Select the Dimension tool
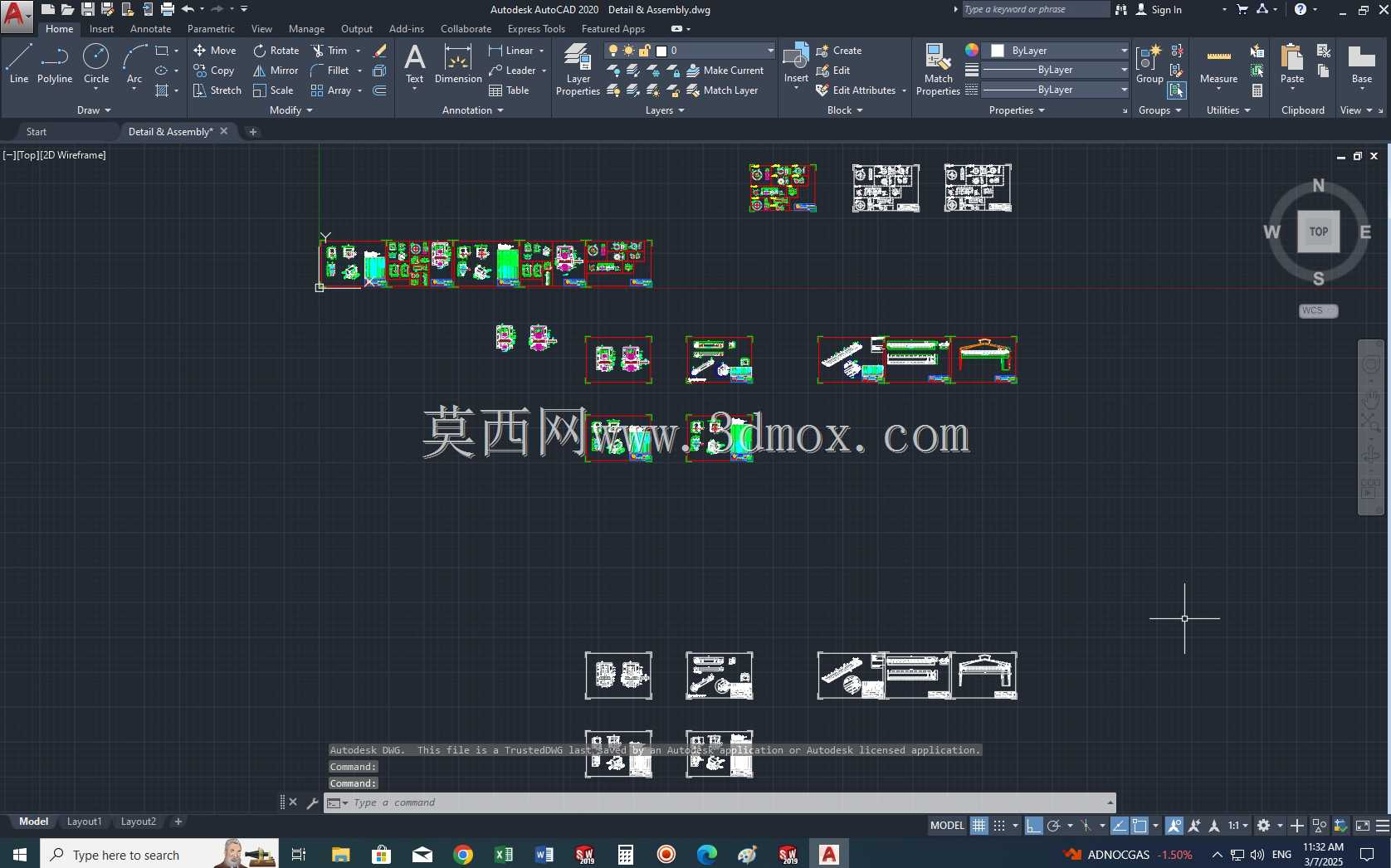 pyautogui.click(x=458, y=65)
